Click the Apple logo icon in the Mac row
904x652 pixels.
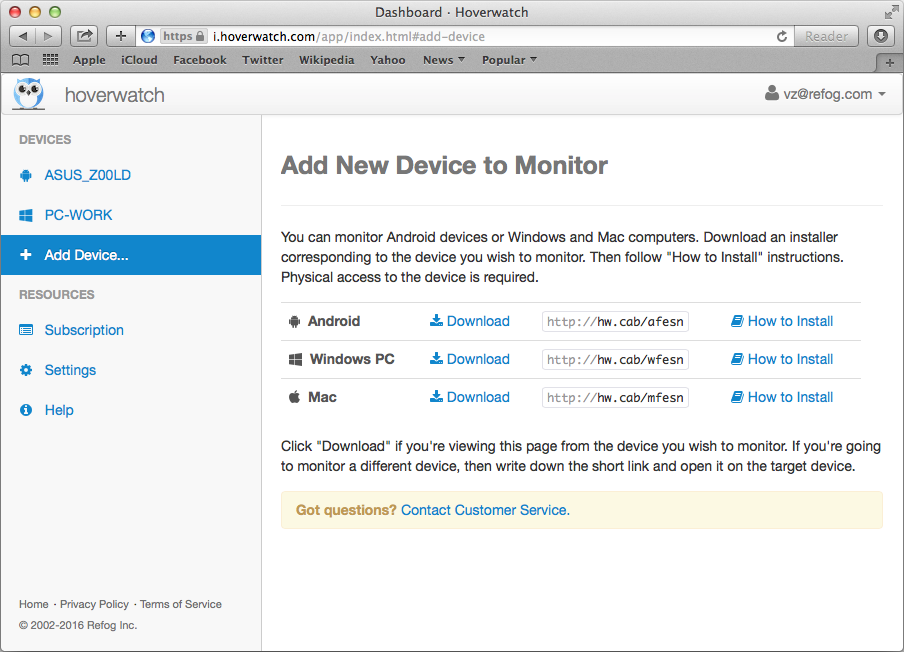[295, 397]
